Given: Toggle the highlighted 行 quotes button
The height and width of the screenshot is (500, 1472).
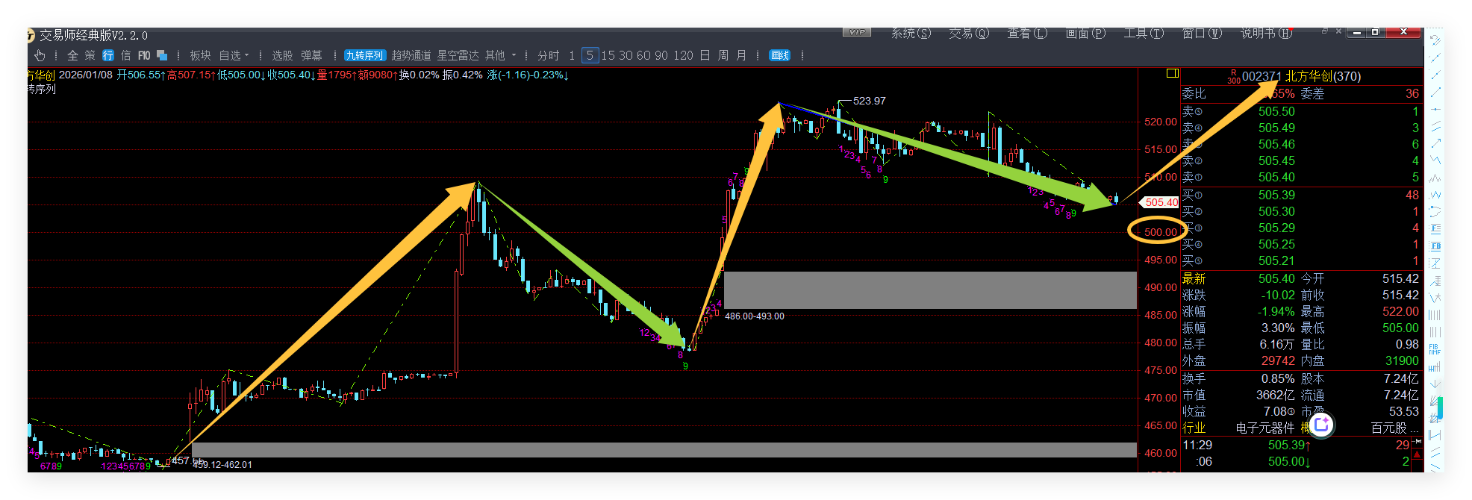Looking at the screenshot, I should pos(108,55).
